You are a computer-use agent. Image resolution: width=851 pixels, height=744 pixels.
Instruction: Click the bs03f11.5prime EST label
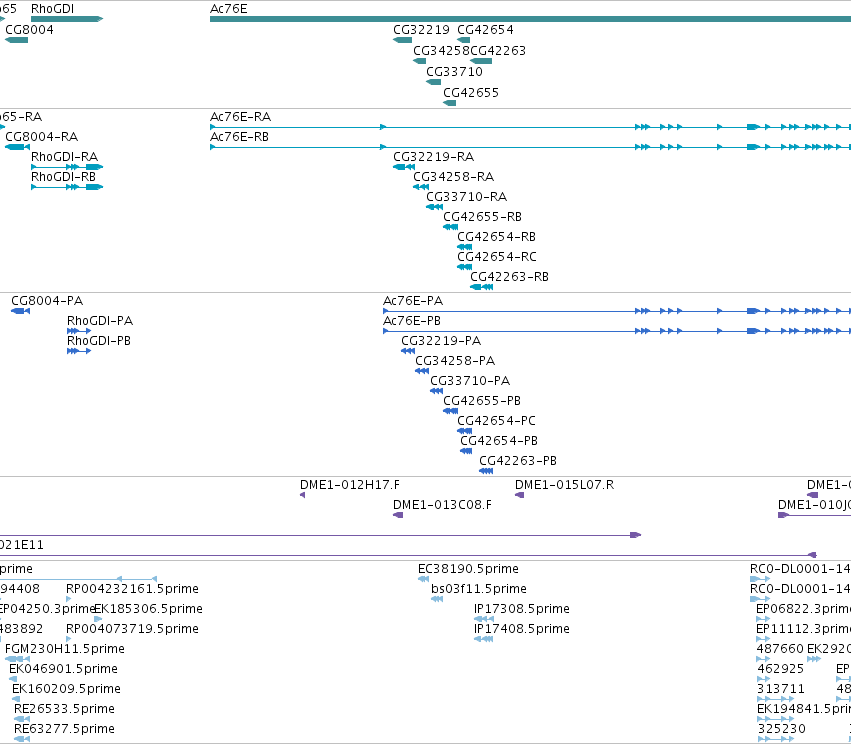[x=479, y=589]
